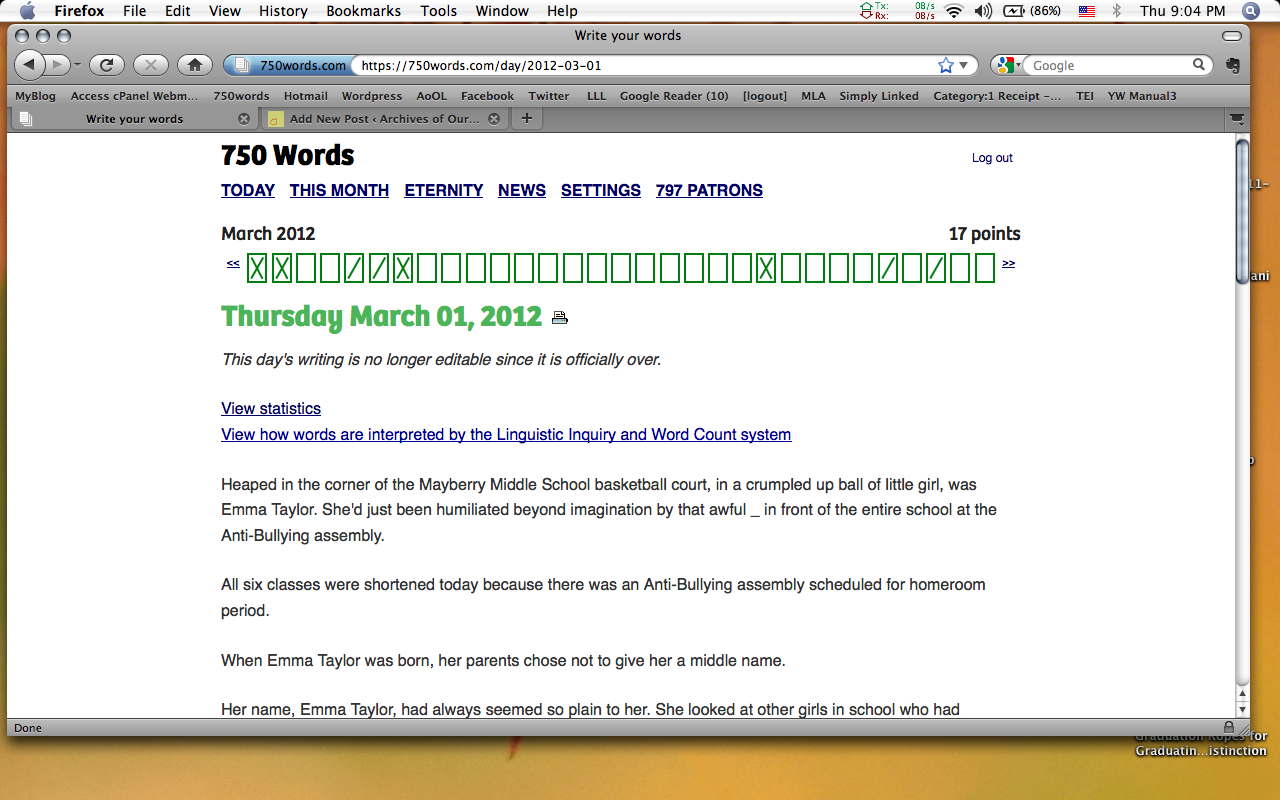
Task: Open the Simply Linked bookmark
Action: 879,96
